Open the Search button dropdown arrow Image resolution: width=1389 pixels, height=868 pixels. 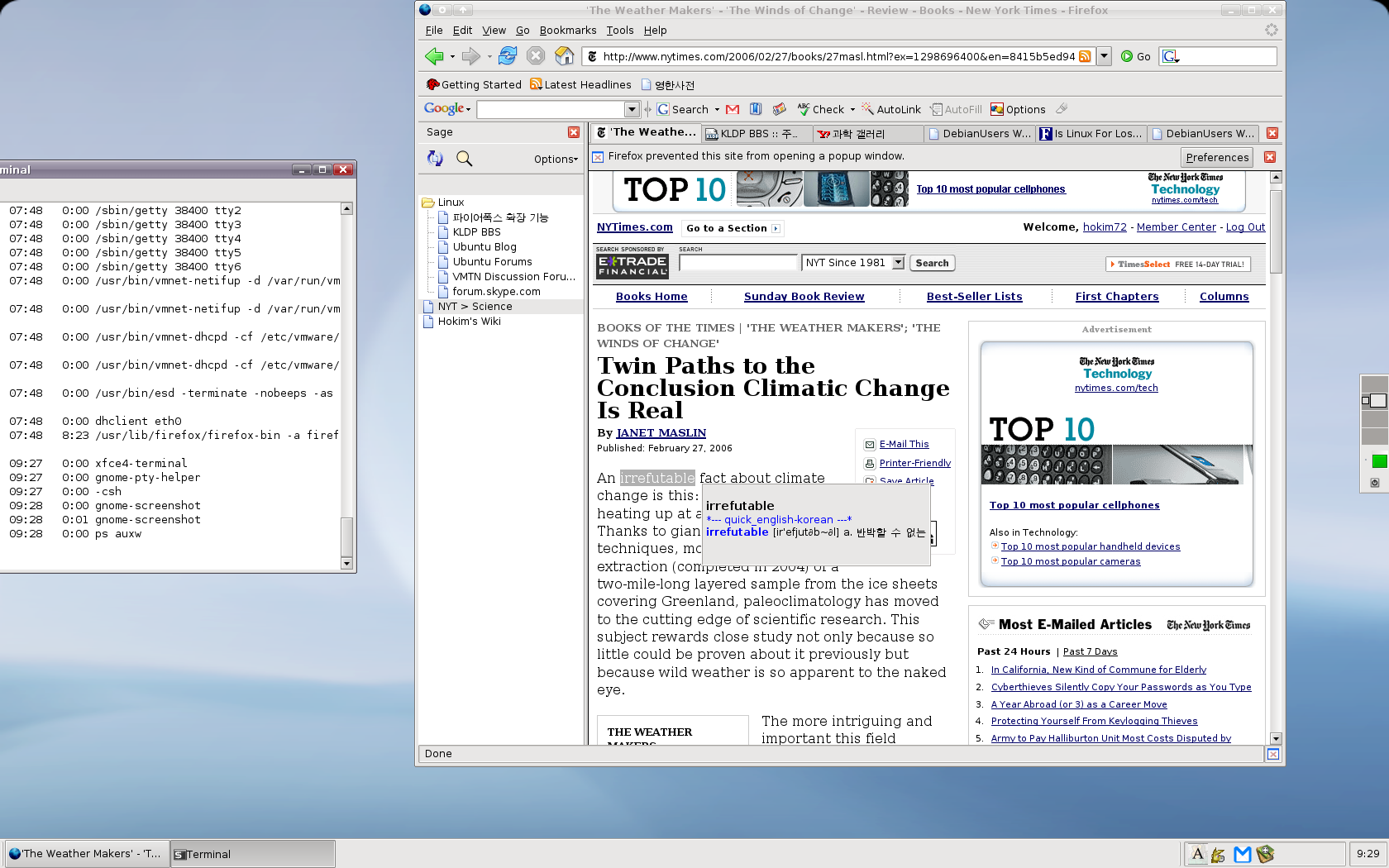coord(717,110)
